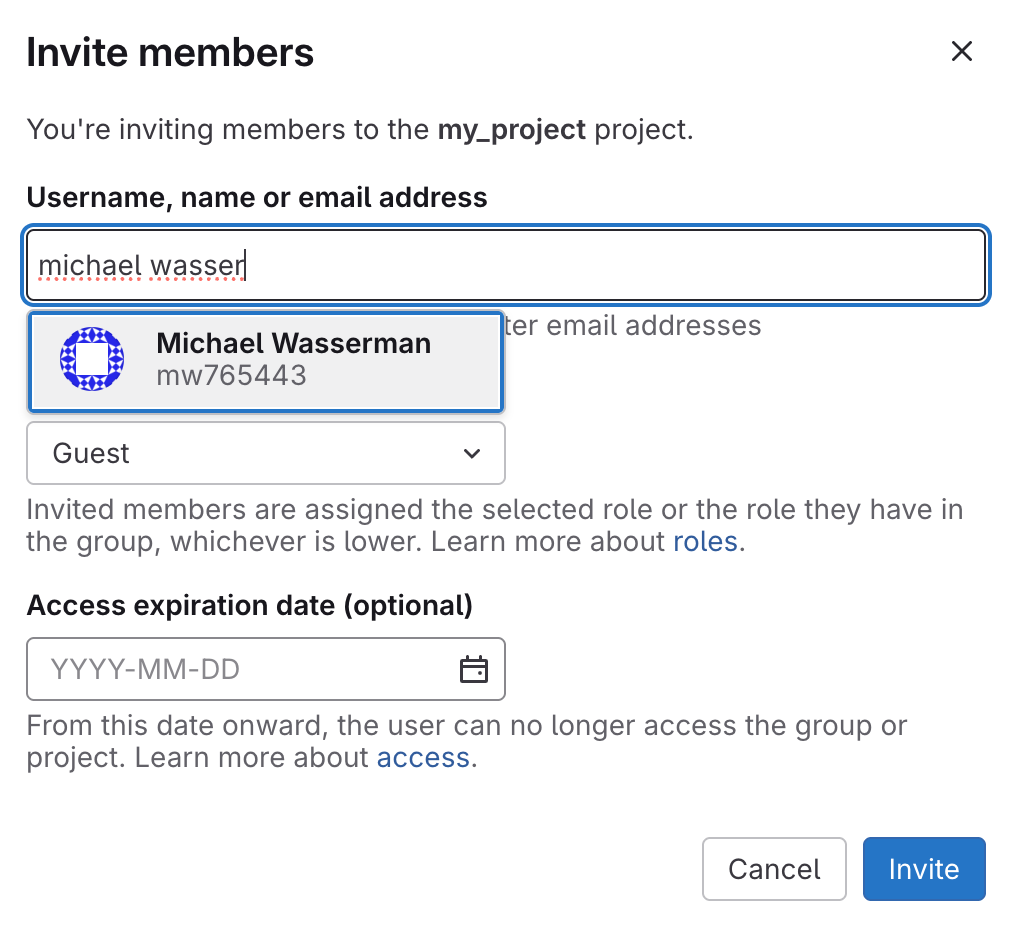
Task: Open the Guest role dropdown
Action: coord(266,454)
